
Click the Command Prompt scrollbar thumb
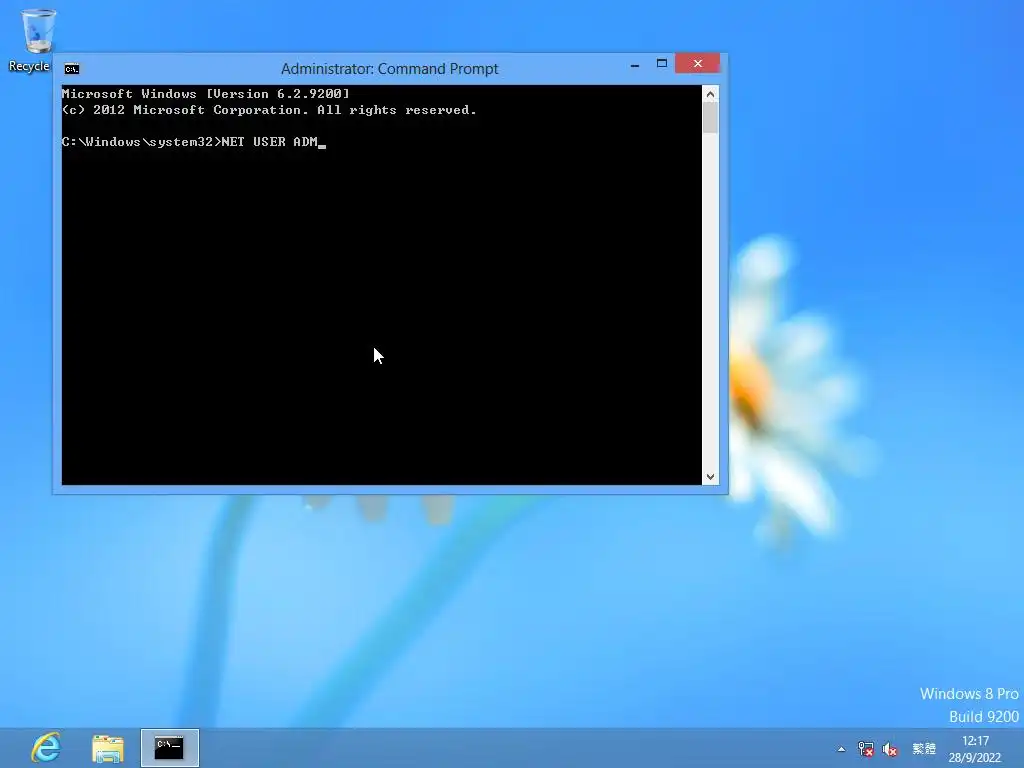click(x=711, y=118)
